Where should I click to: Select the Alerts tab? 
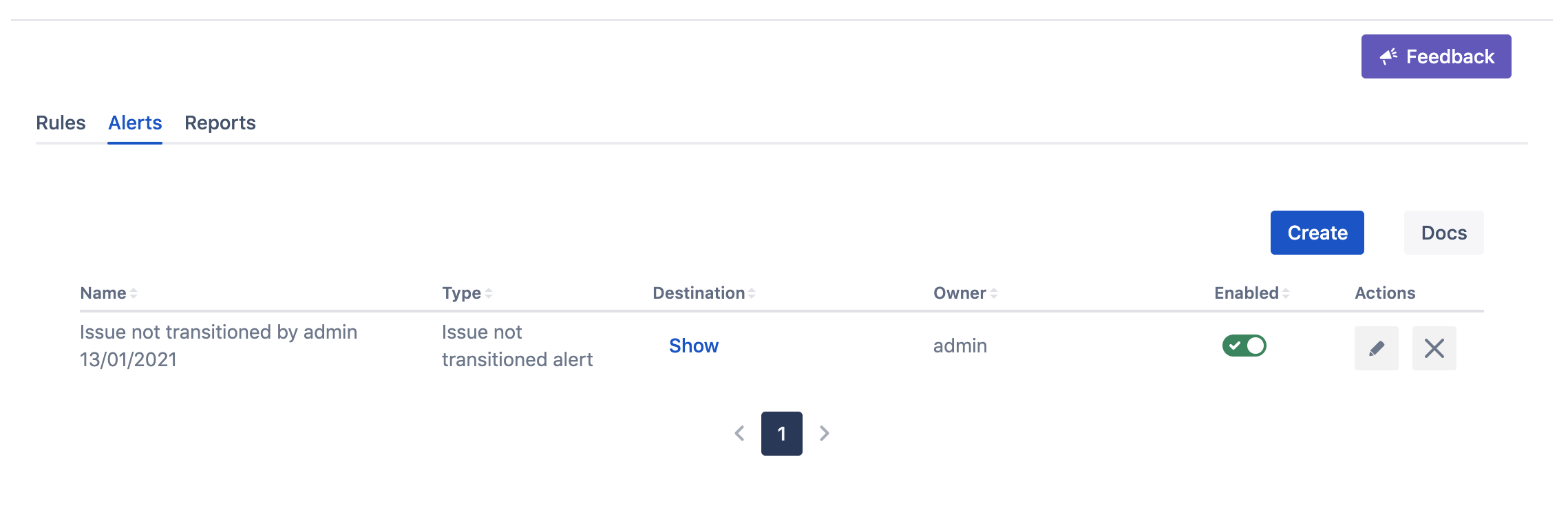coord(135,123)
